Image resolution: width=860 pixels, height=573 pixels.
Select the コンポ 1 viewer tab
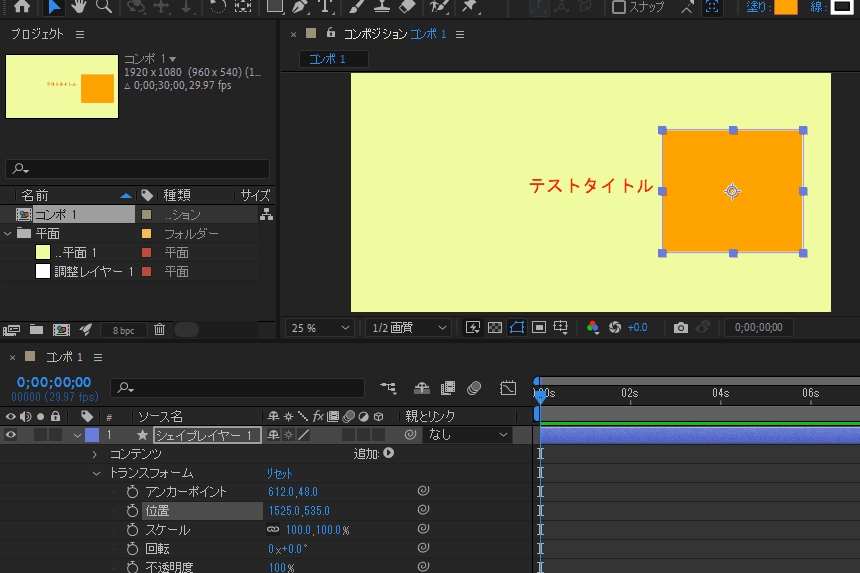333,59
